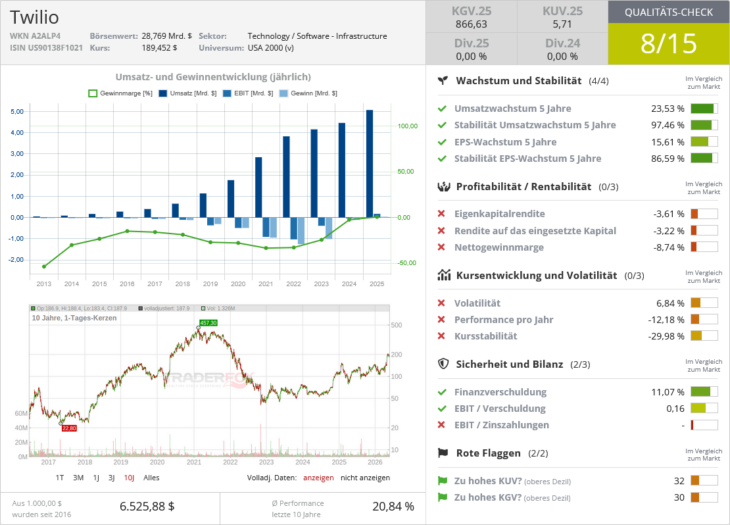This screenshot has width=730, height=525.
Task: Click the KGV.25 value tile
Action: (x=471, y=17)
